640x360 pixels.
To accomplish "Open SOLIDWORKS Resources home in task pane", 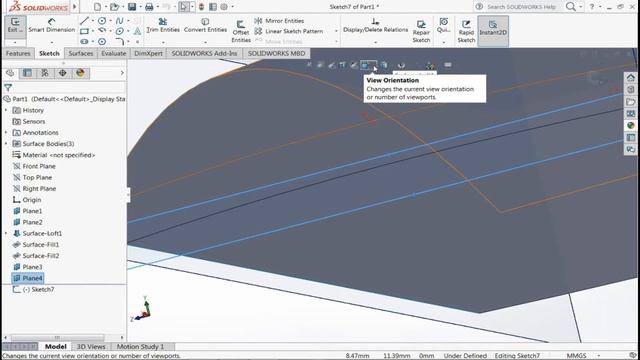I will (631, 78).
